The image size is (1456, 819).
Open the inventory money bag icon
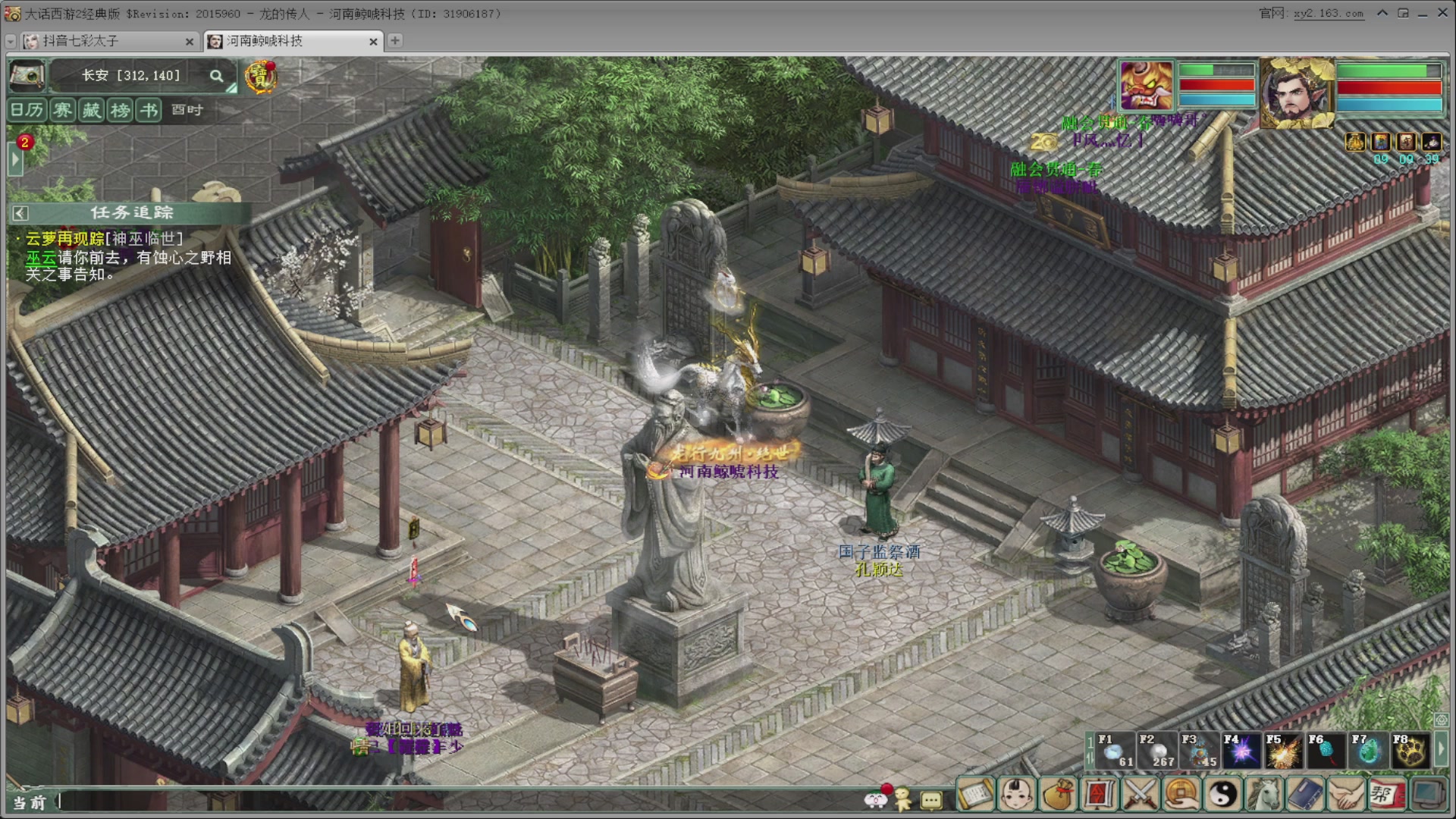1057,795
